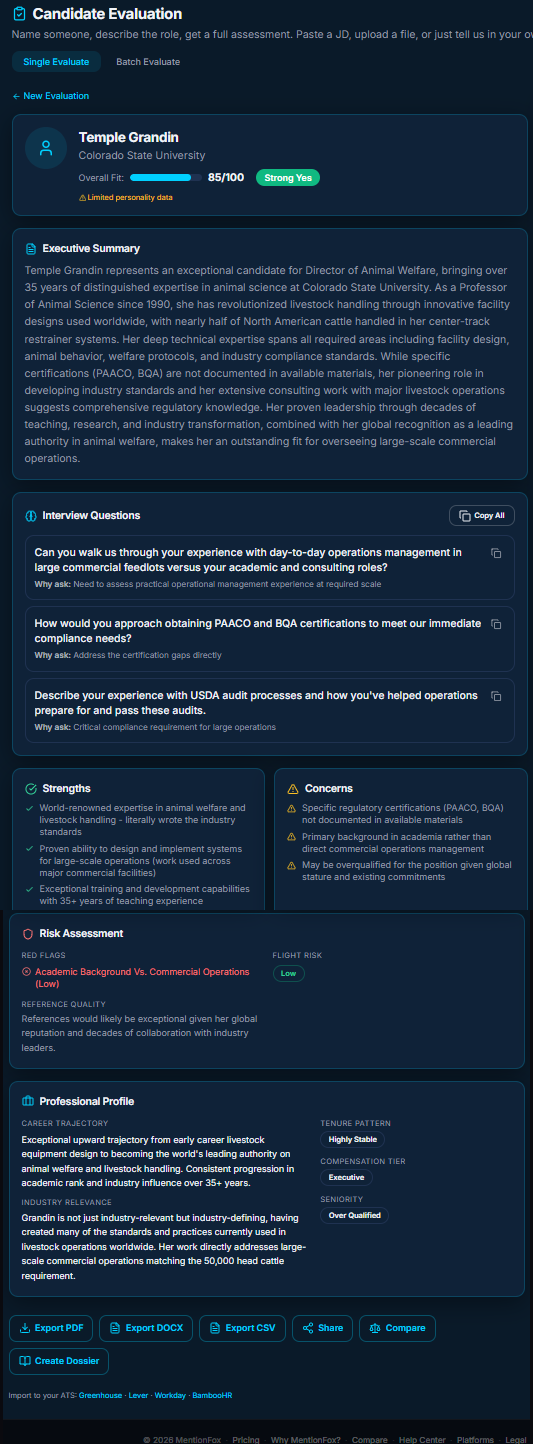Screen dimensions: 533x1444
Task: Click the Temple Grandin name heading
Action: [x=129, y=137]
